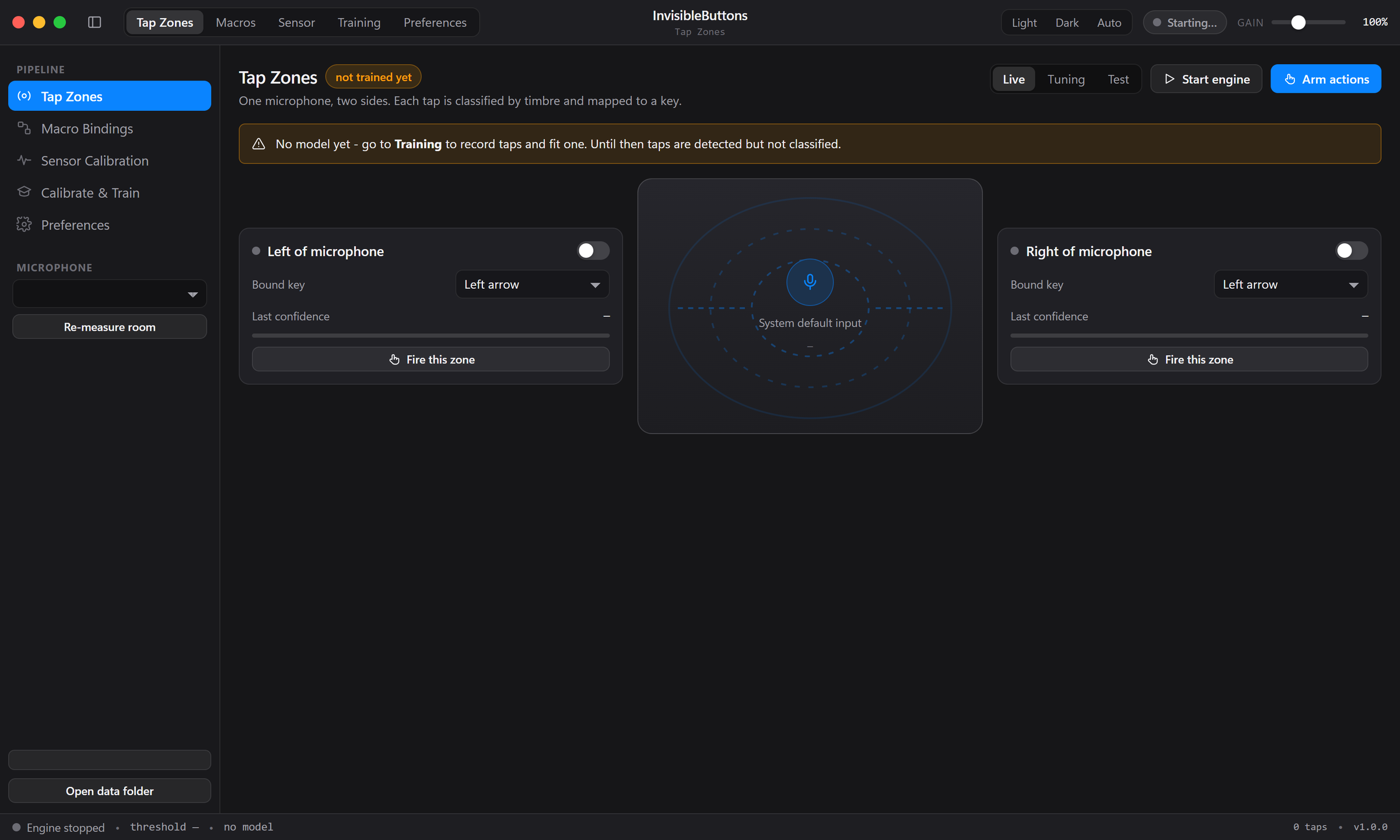The image size is (1400, 840).
Task: Open Bound key dropdown for Right of microphone
Action: click(x=1290, y=284)
